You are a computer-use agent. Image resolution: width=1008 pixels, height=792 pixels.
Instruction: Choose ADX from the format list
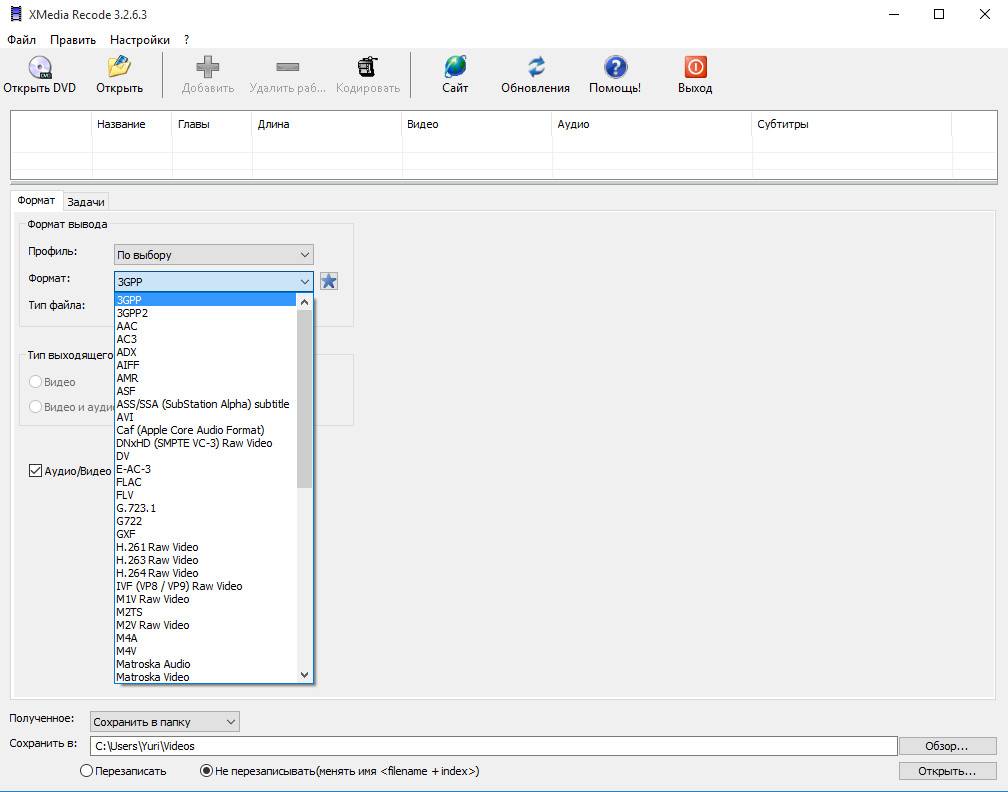click(206, 352)
